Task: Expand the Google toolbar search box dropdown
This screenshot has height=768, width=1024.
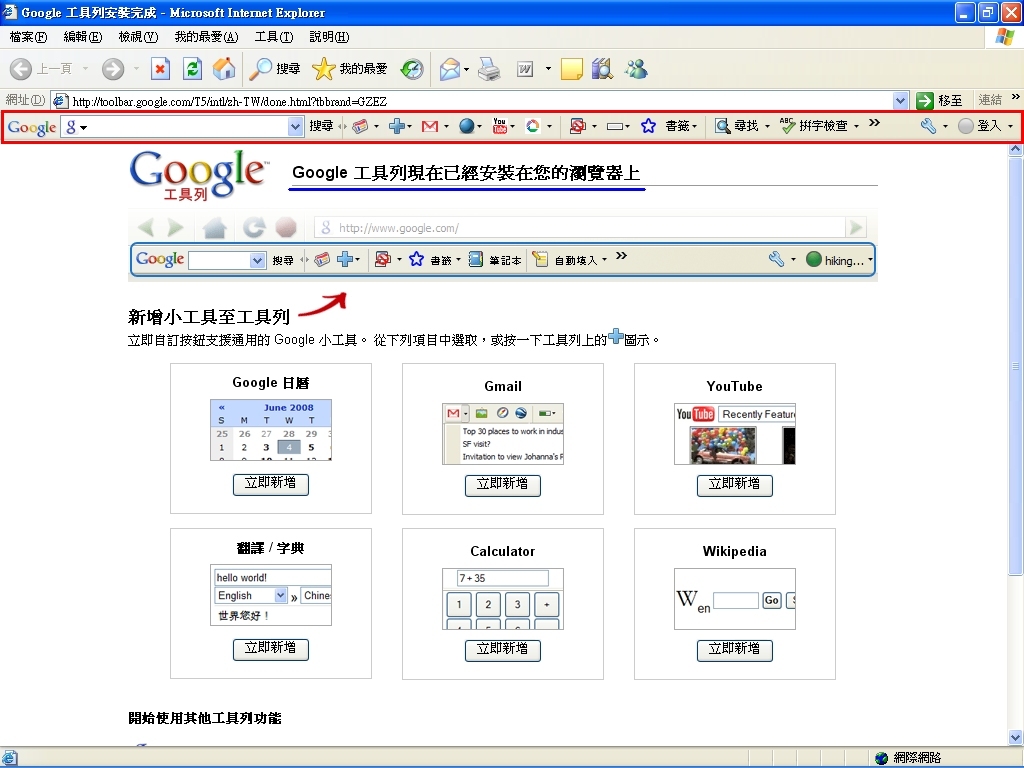Action: [x=296, y=127]
